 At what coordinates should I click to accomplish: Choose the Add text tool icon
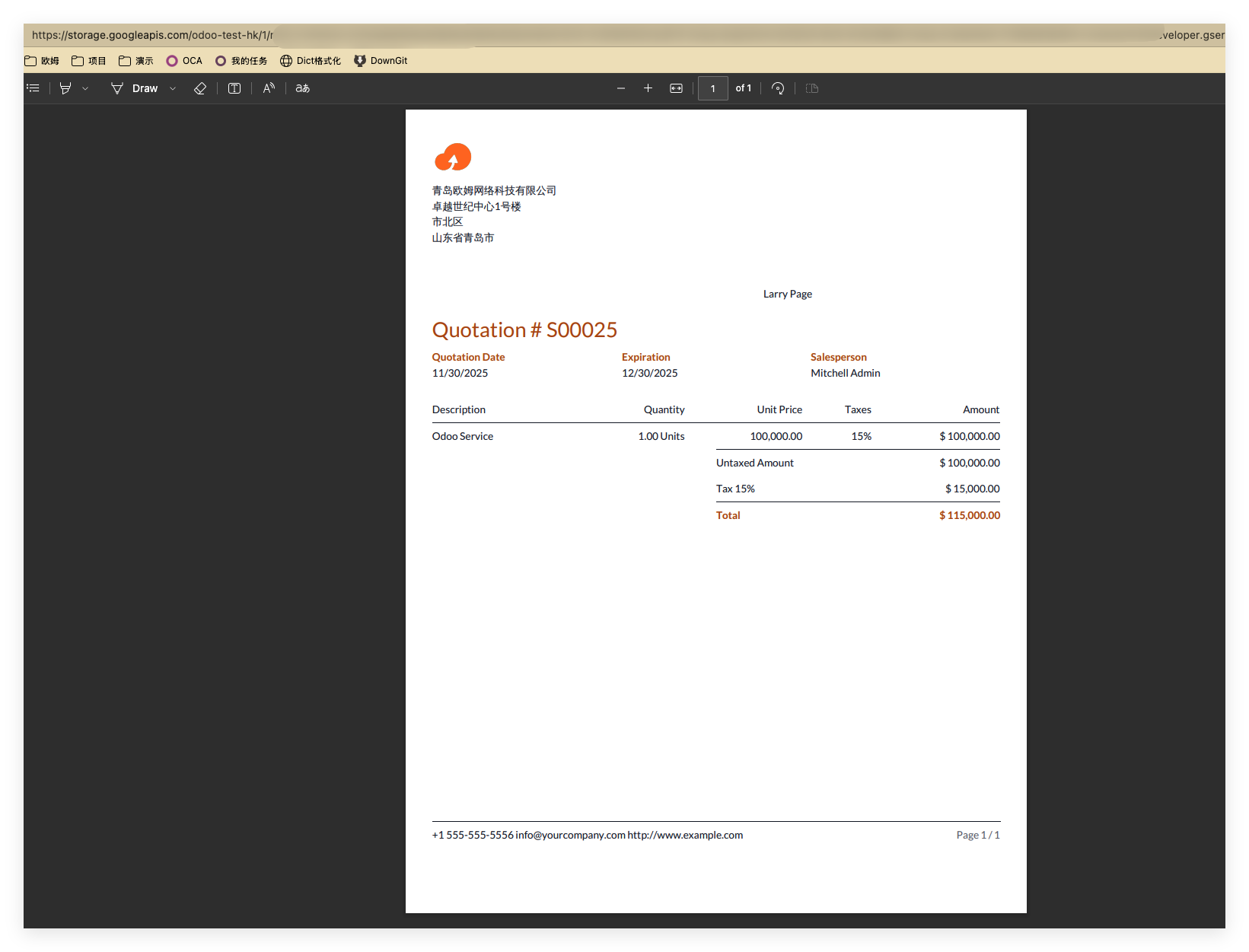click(234, 88)
